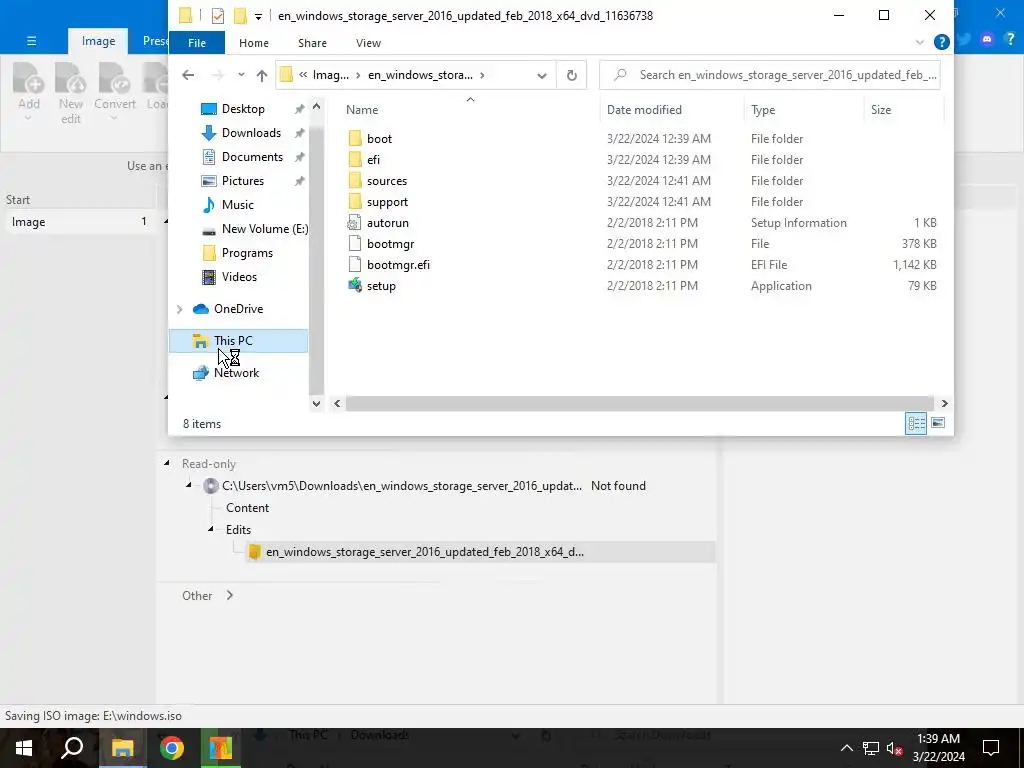This screenshot has height=768, width=1024.
Task: Select Image row in Start panel
Action: coord(78,222)
